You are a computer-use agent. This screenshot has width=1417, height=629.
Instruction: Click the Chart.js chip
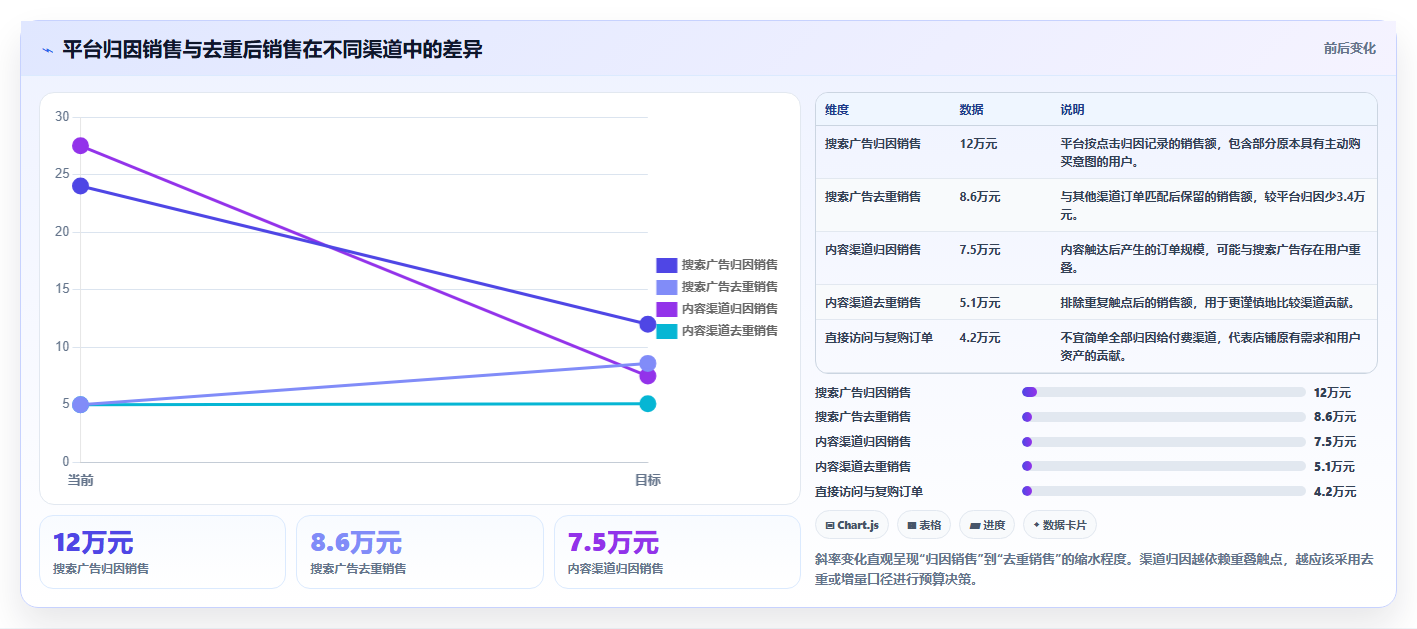coord(852,525)
